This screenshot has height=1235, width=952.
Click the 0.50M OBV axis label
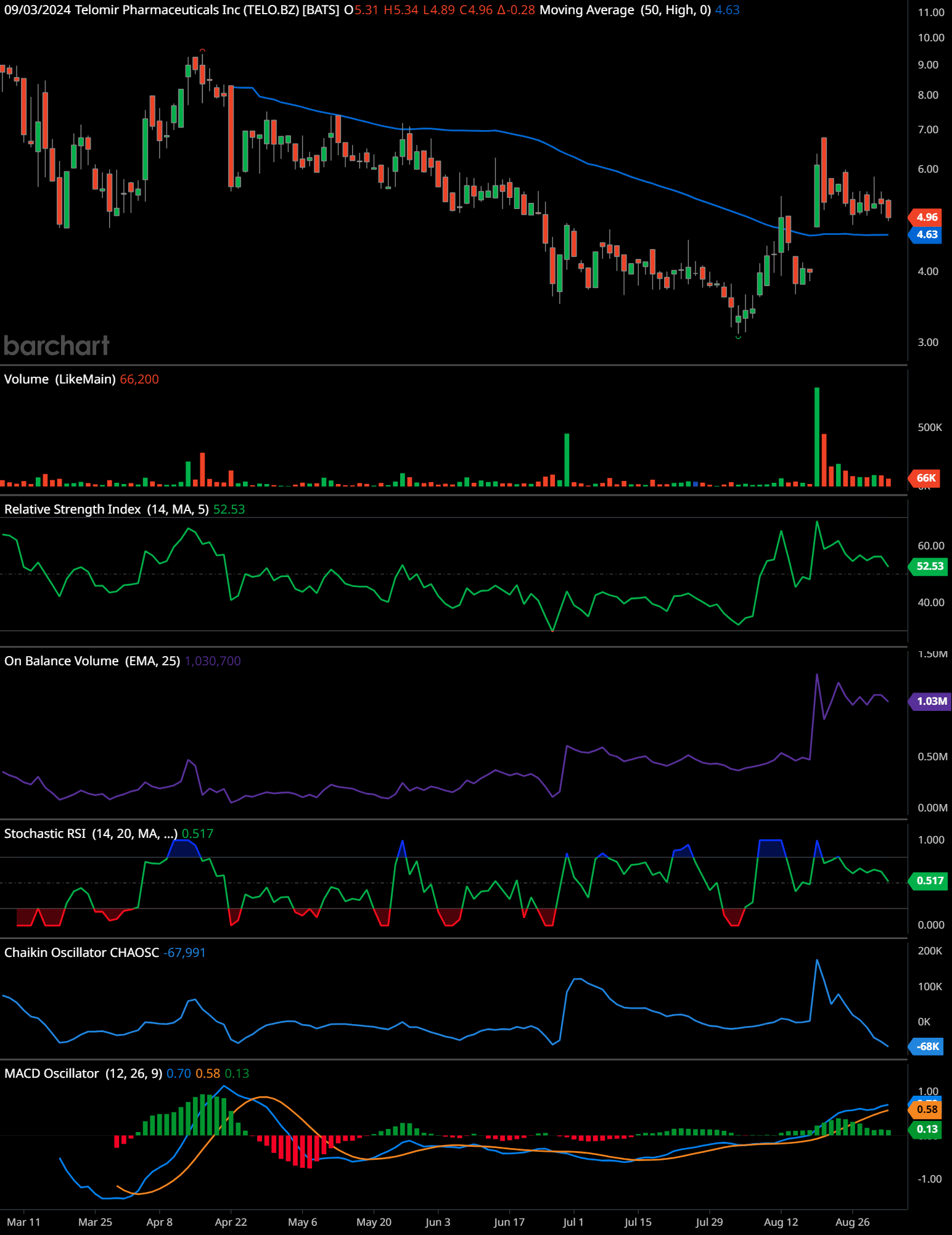point(932,757)
